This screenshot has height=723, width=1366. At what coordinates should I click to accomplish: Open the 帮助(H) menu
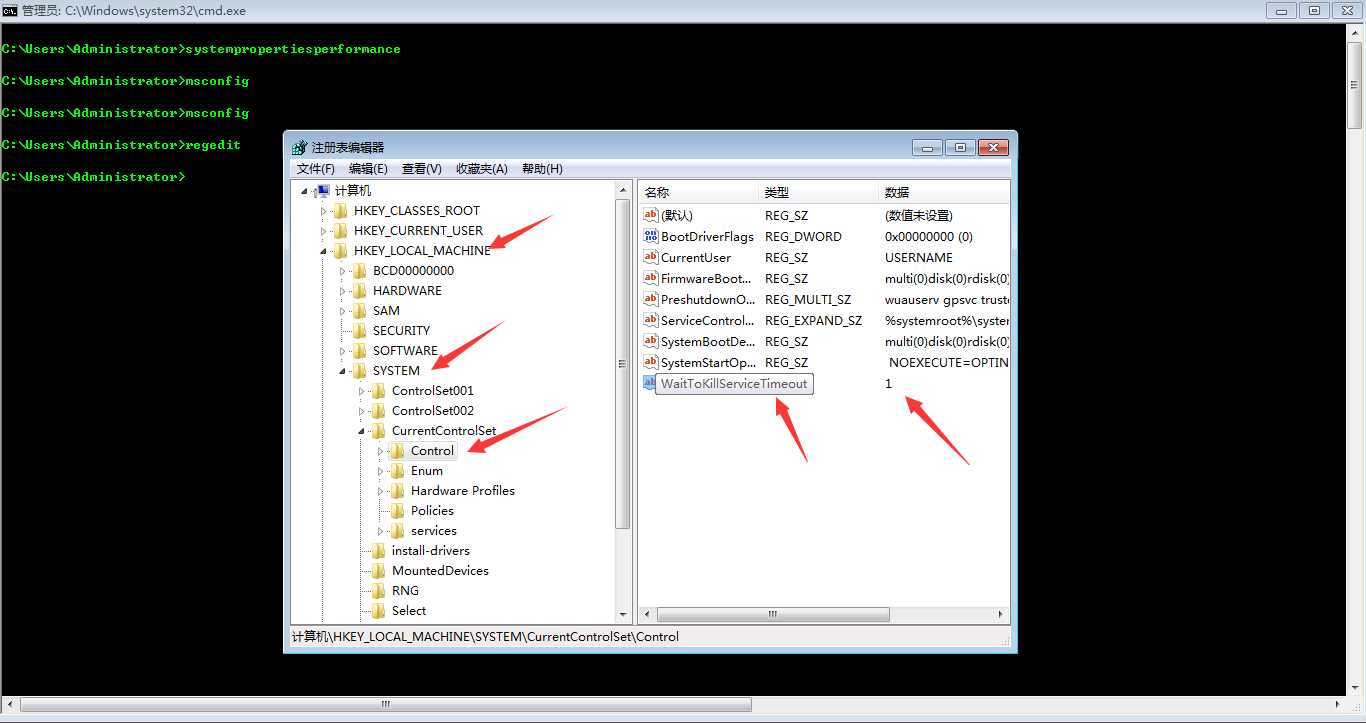[x=542, y=169]
